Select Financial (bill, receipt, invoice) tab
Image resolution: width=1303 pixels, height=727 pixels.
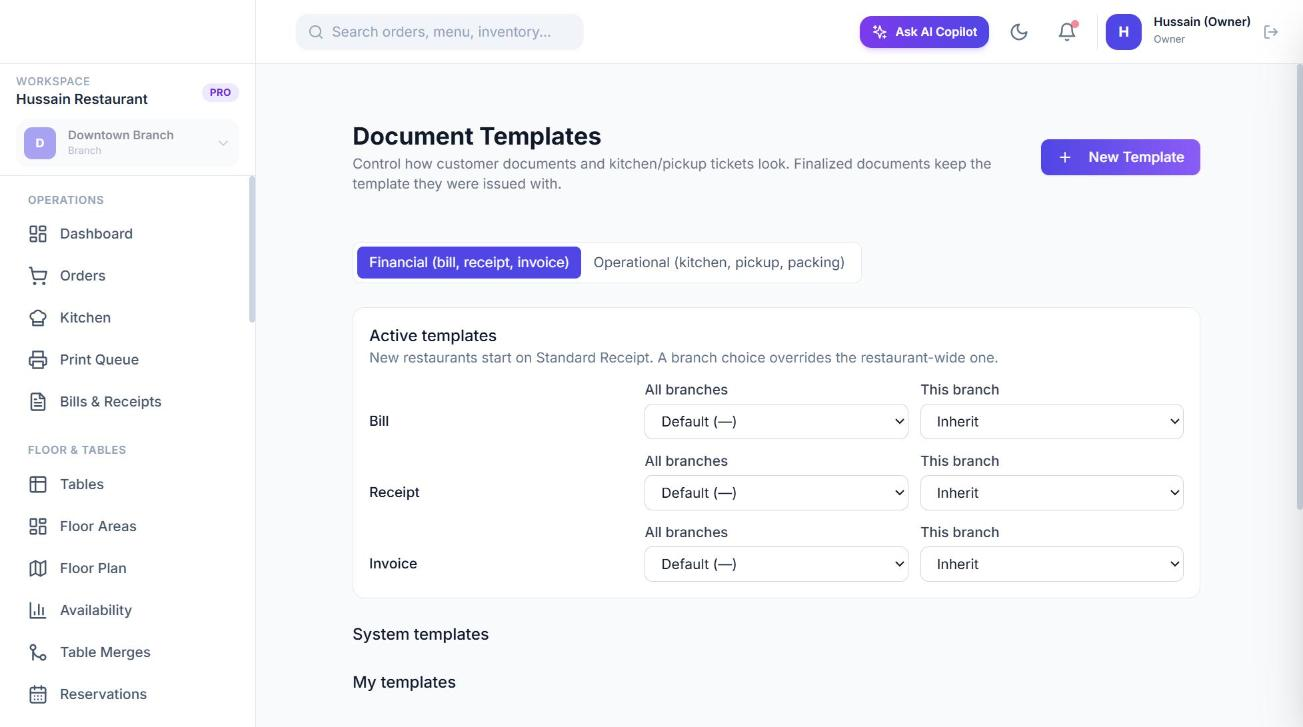469,263
